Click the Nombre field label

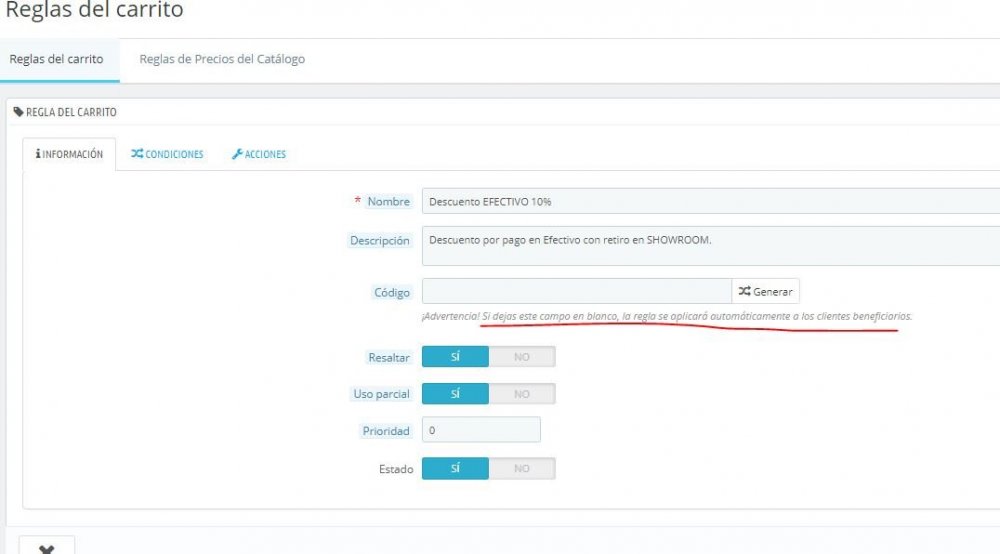tap(388, 201)
